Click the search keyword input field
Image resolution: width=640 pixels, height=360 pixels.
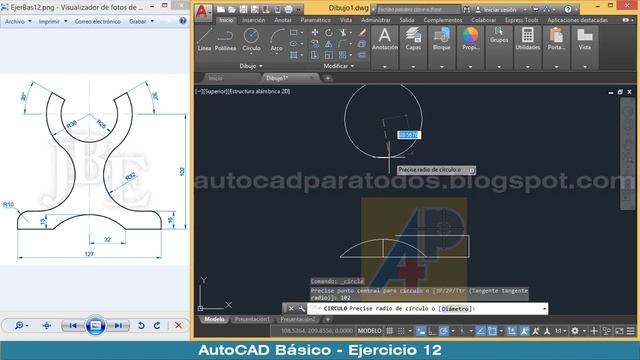click(x=418, y=9)
